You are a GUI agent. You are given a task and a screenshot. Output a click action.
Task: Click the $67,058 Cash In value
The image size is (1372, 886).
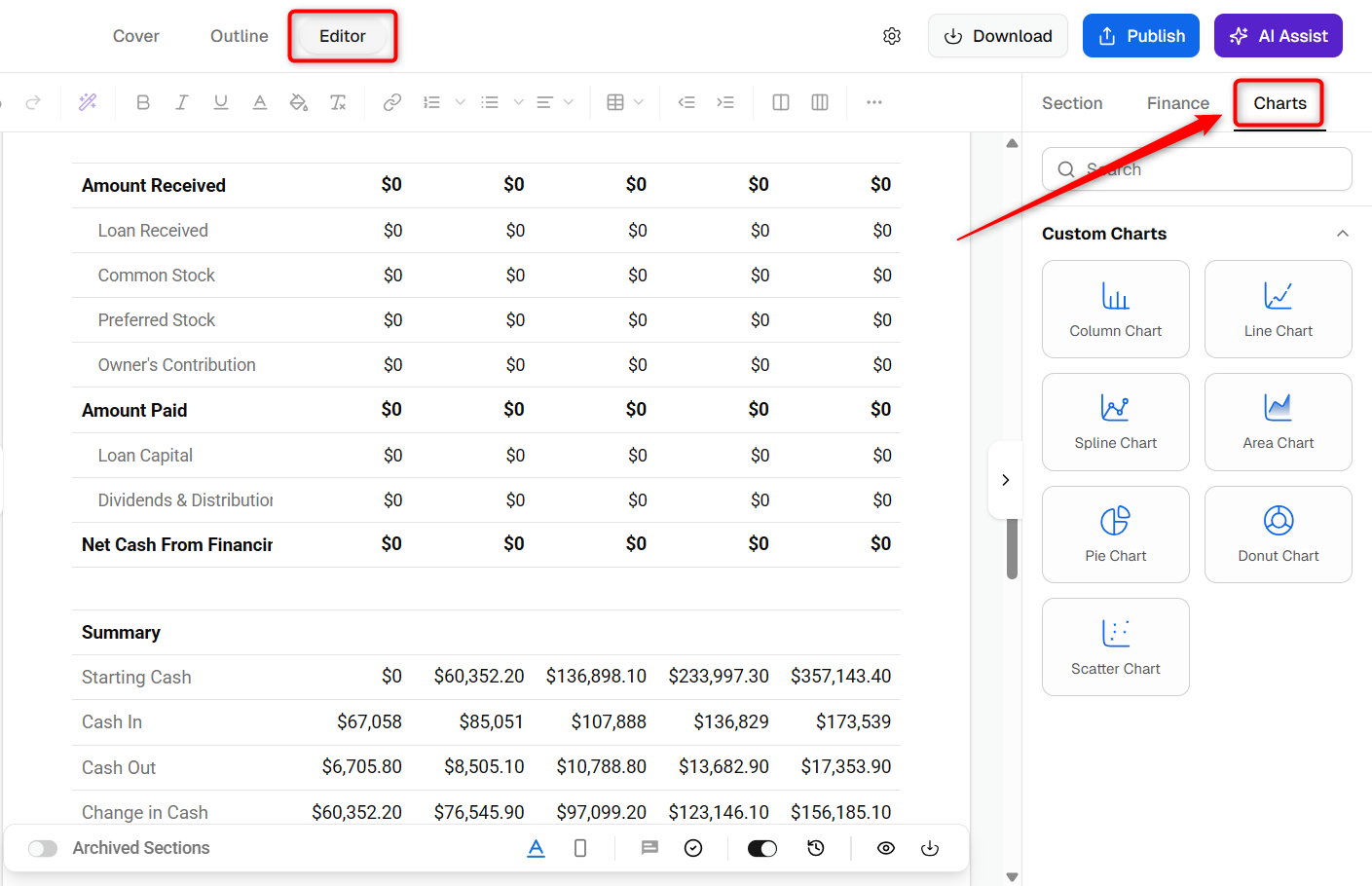[x=370, y=722]
